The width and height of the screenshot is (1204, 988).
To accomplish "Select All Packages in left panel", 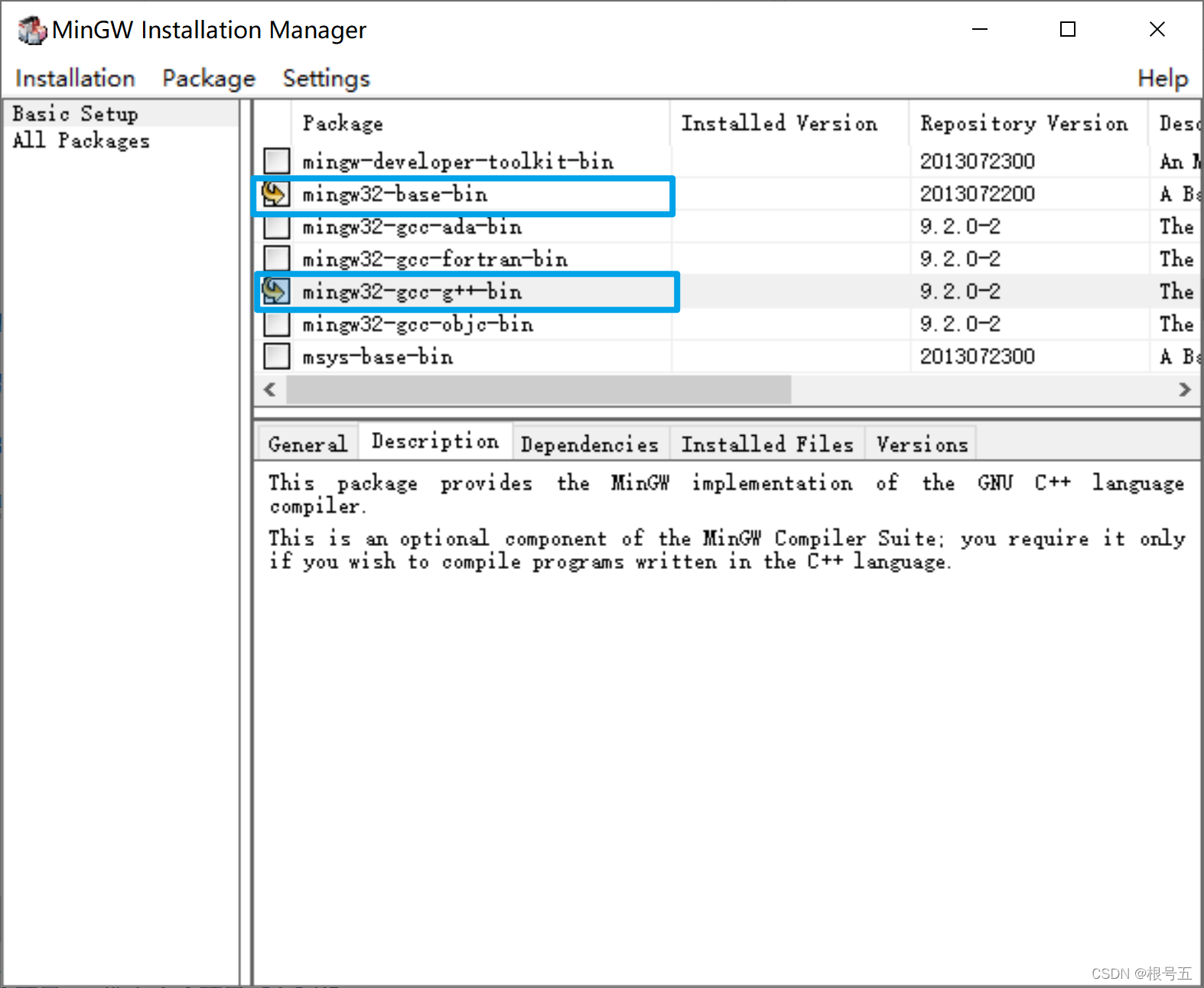I will [x=80, y=141].
